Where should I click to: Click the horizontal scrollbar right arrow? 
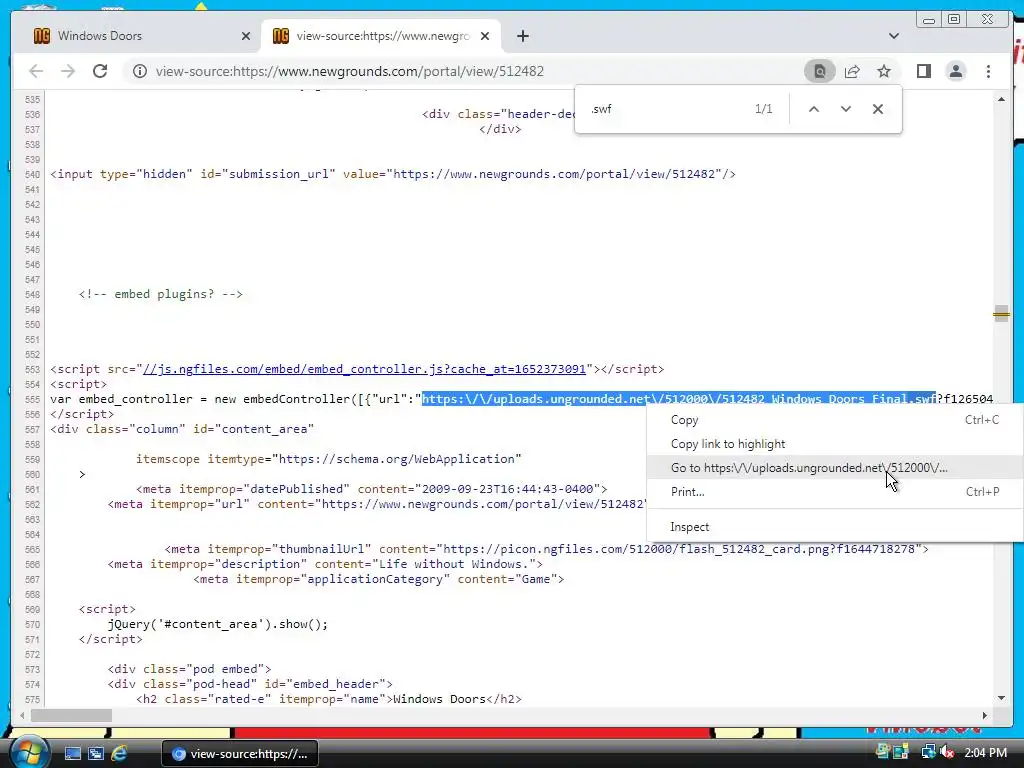[985, 715]
